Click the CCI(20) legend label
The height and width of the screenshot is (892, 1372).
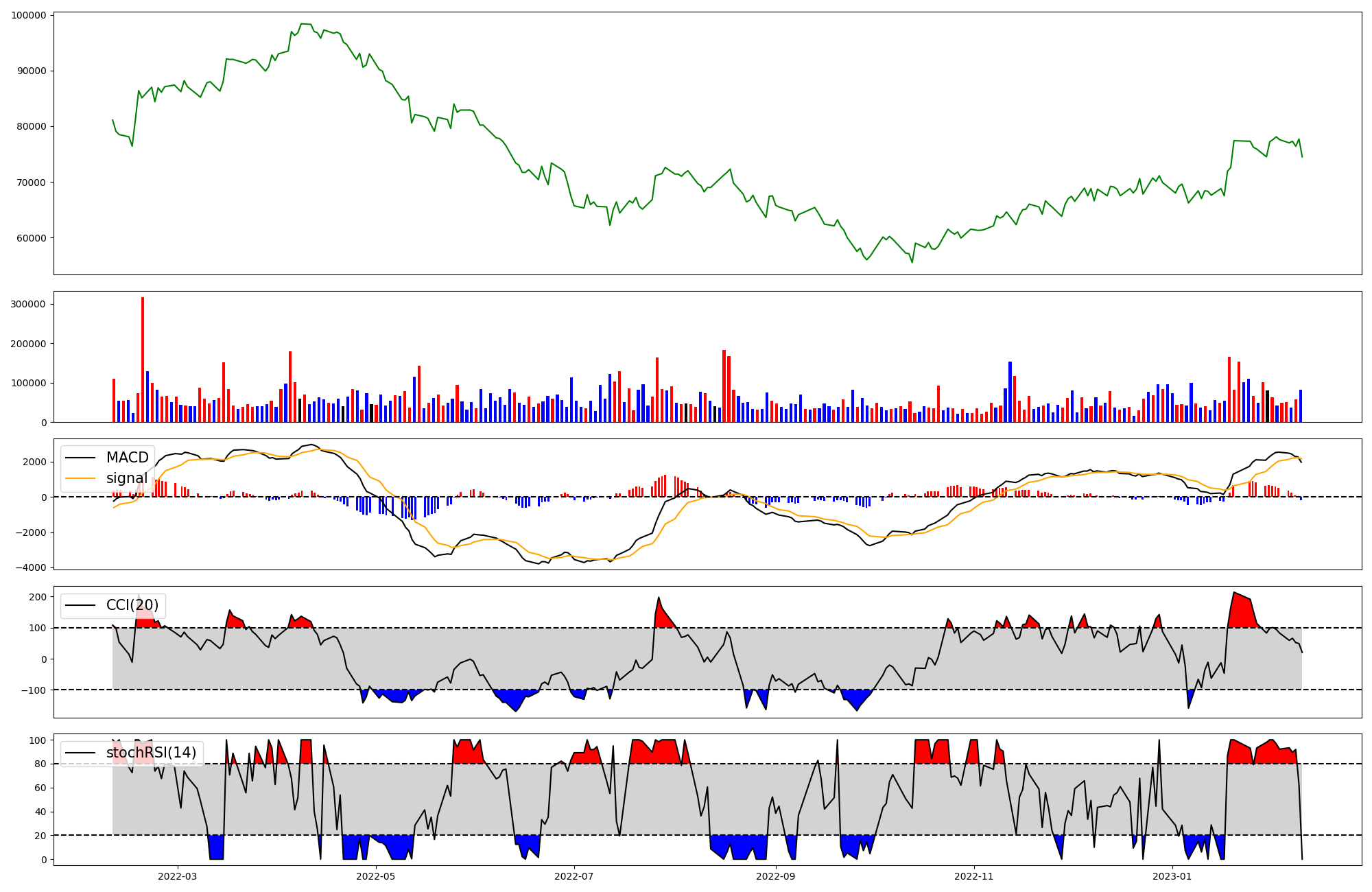pyautogui.click(x=132, y=605)
